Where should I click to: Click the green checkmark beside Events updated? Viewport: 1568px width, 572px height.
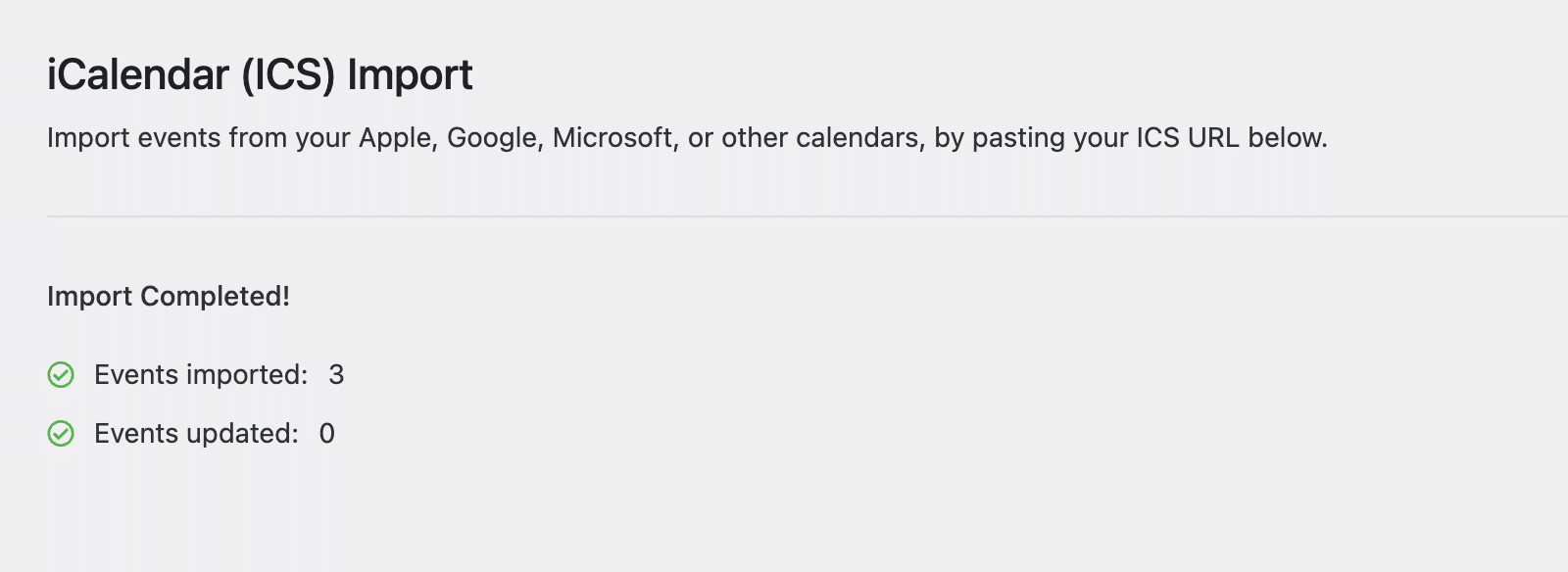61,433
